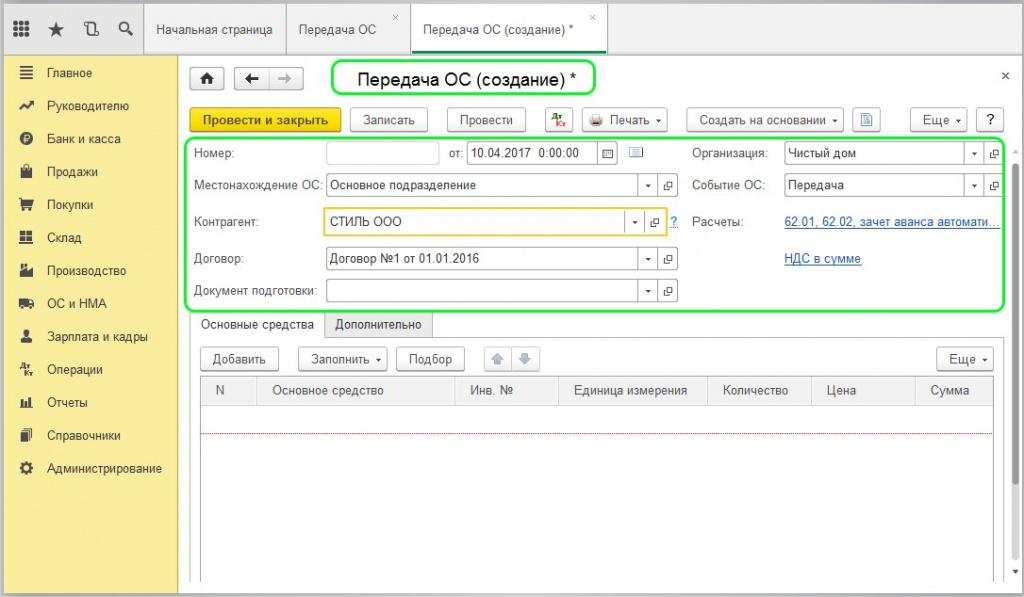Open Favorites star icon
This screenshot has width=1024, height=597.
pos(56,29)
